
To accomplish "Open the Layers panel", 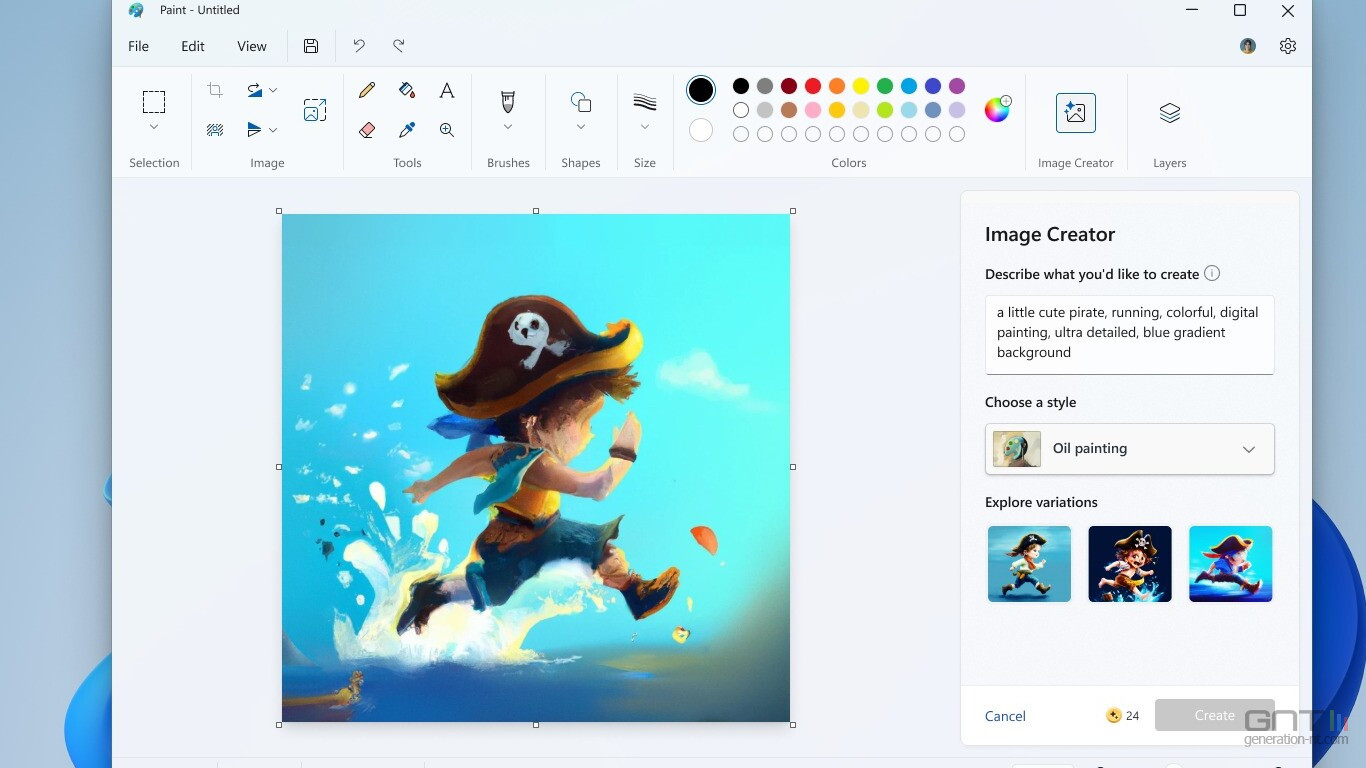I will [x=1169, y=113].
